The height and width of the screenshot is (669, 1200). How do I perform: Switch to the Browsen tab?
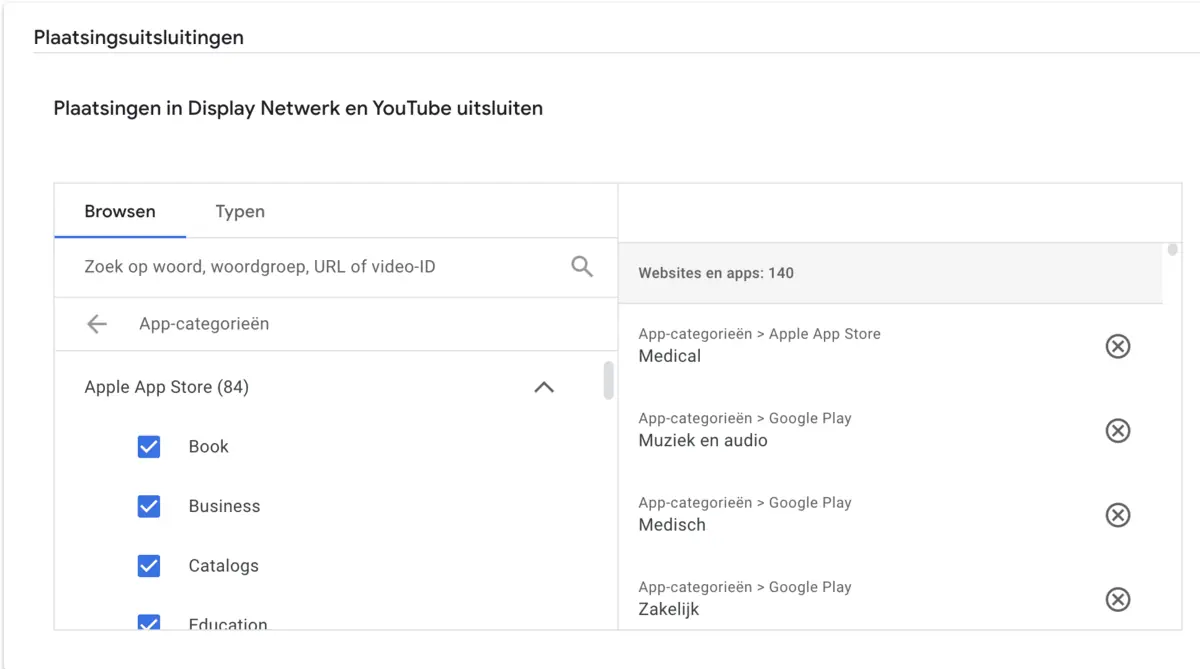point(120,211)
